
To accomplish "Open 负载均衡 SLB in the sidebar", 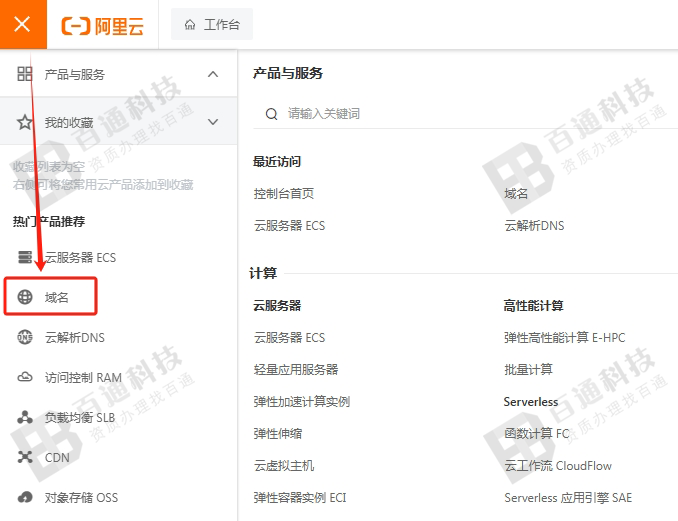I will (80, 418).
